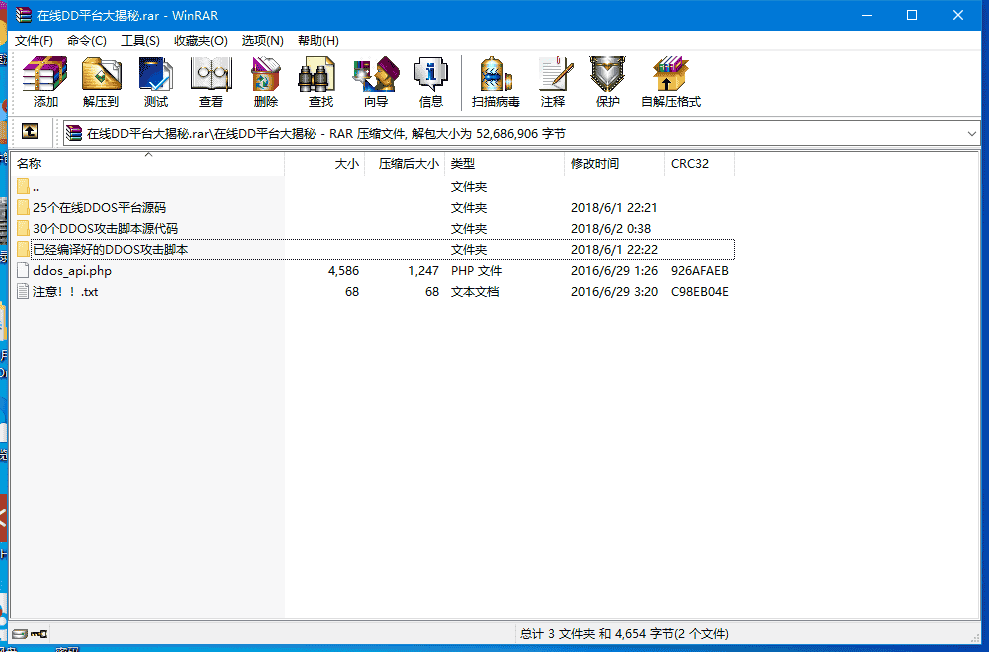
Task: Launch the 向导 (Wizard) tool
Action: click(375, 82)
